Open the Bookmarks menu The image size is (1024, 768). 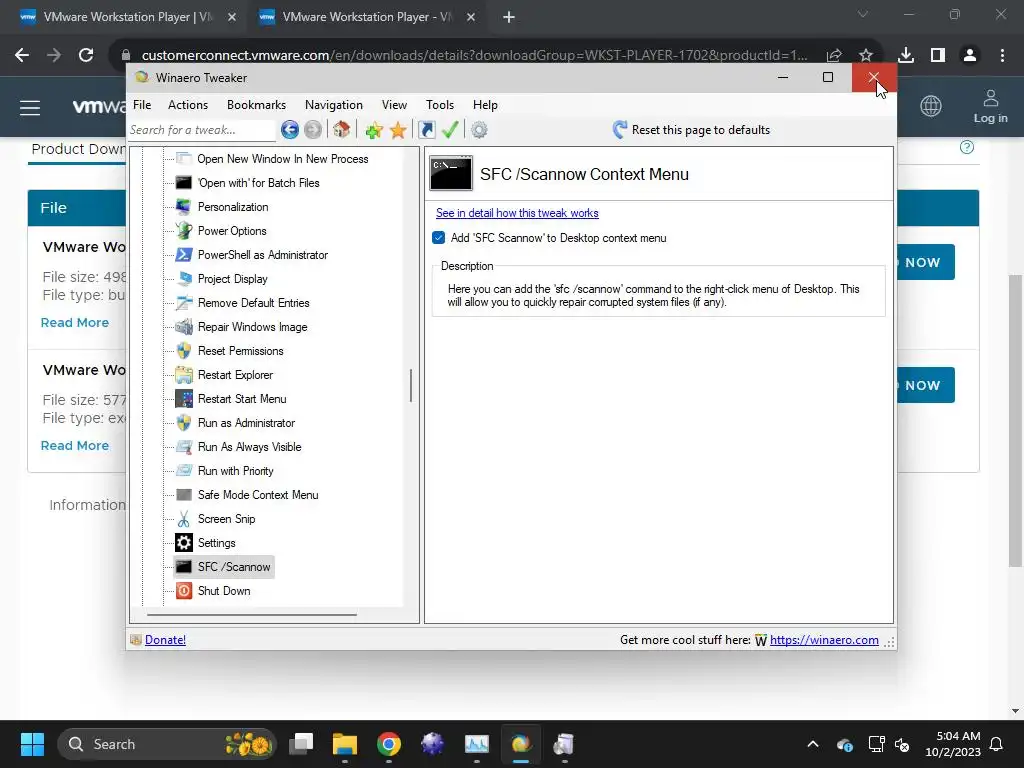tap(256, 104)
